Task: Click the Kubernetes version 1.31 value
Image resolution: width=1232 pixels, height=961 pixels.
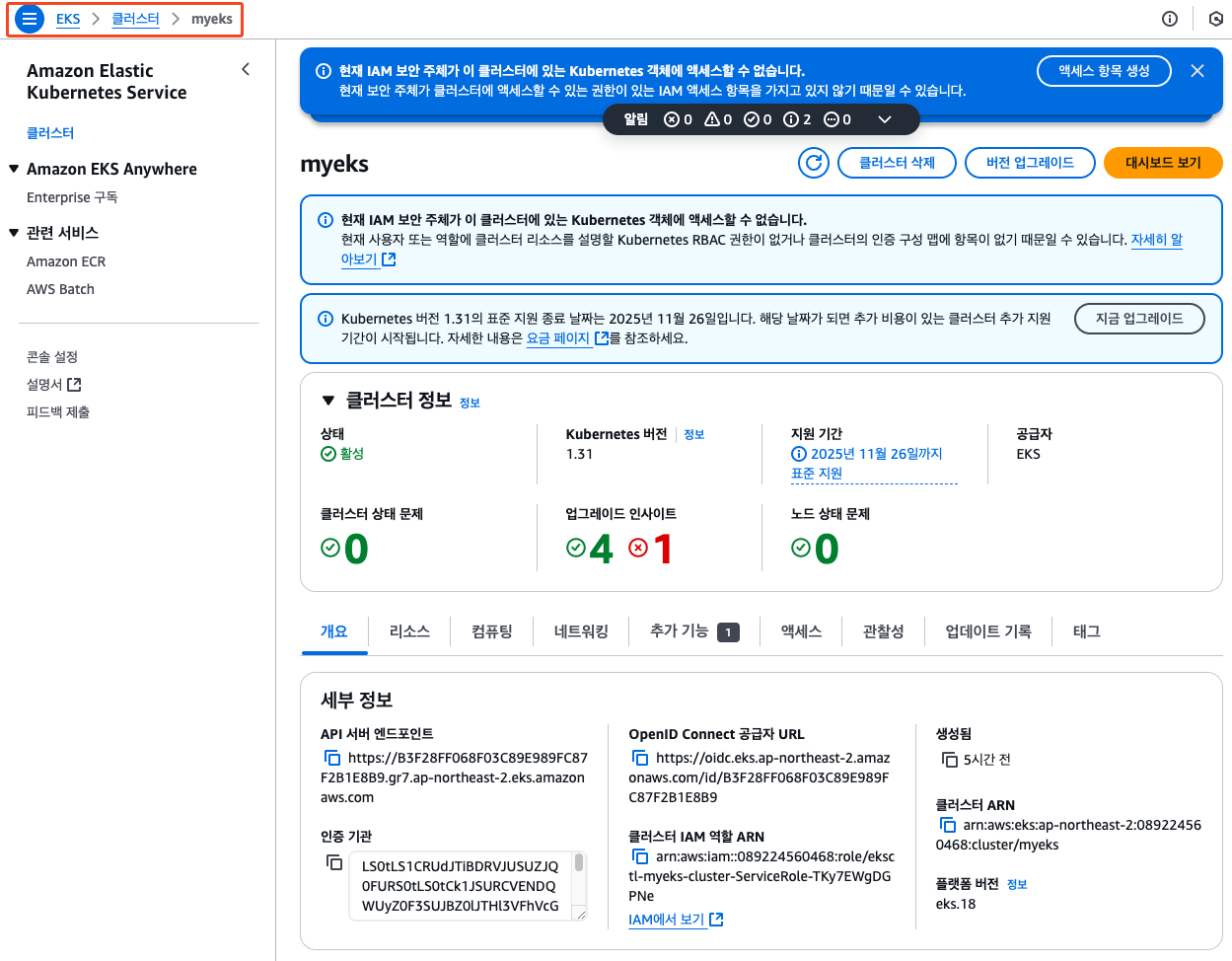Action: coord(579,454)
